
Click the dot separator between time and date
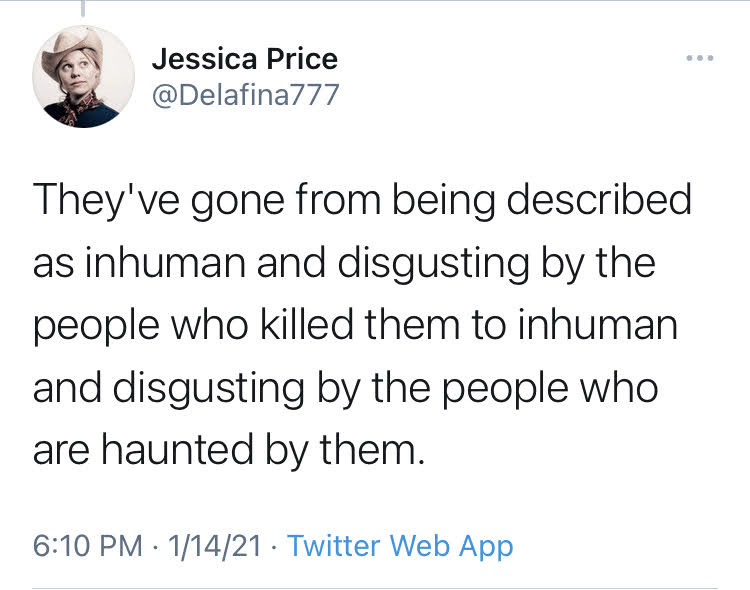(x=158, y=546)
